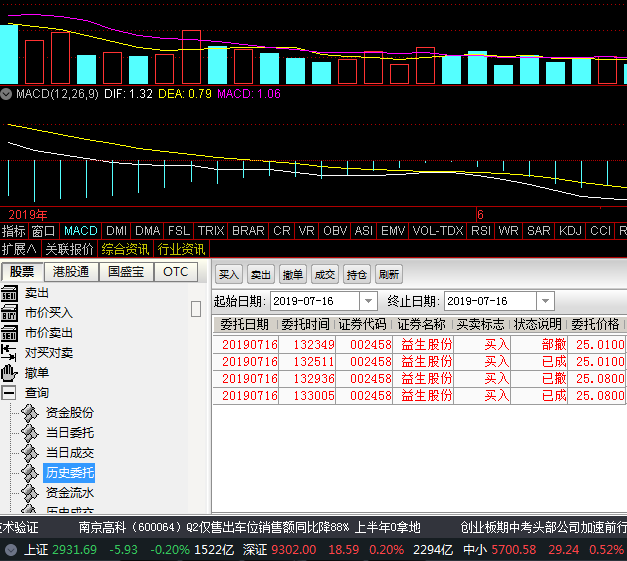Screen dimensions: 627x561
Task: Open the 综合资讯 tab
Action: [x=125, y=250]
